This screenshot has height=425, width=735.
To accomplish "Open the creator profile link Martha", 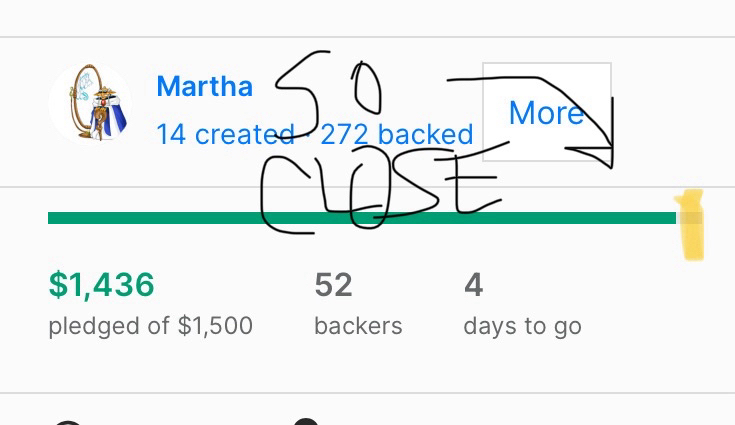I will point(204,86).
